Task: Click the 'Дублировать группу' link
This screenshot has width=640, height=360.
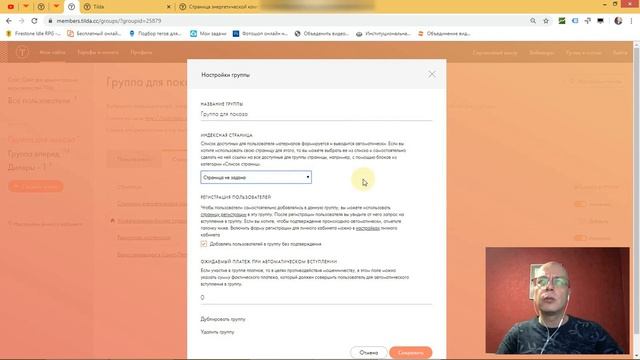Action: (x=223, y=319)
